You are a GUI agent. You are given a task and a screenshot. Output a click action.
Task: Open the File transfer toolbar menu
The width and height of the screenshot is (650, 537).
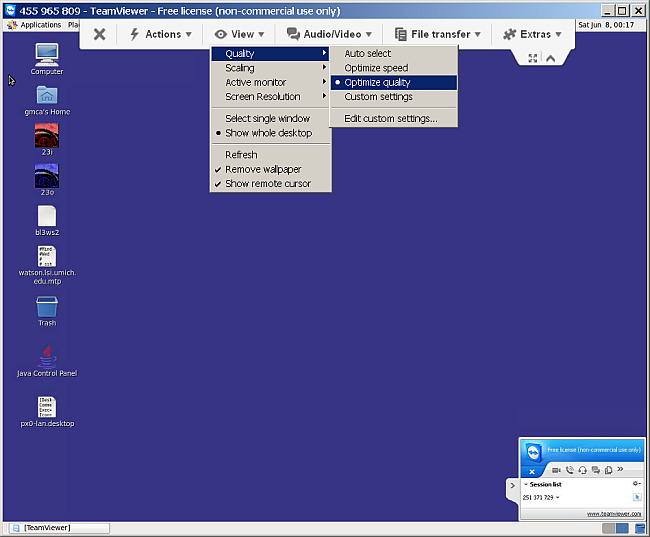click(438, 34)
